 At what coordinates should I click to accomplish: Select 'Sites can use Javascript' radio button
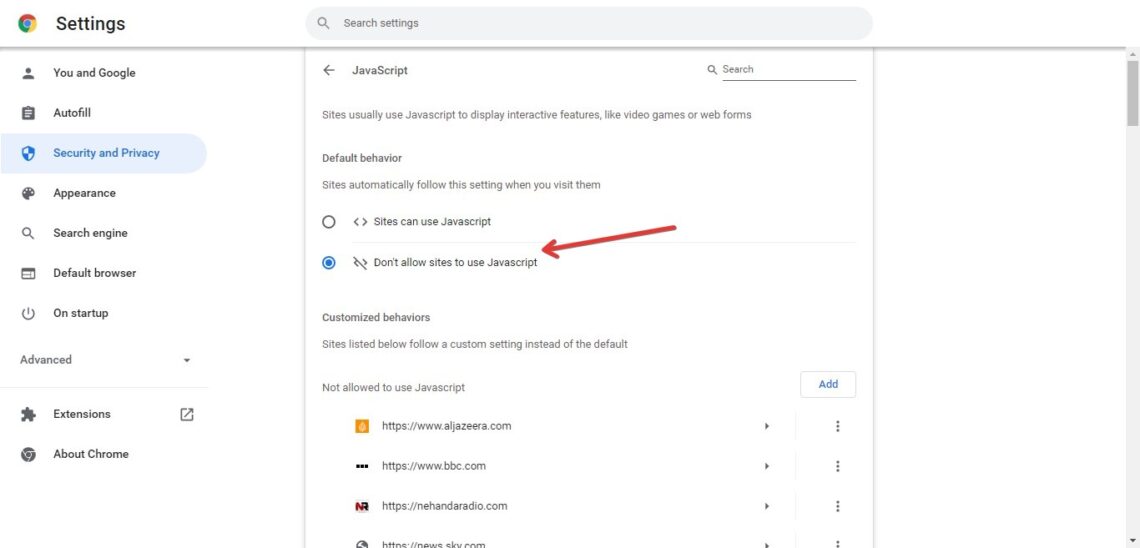click(x=329, y=222)
